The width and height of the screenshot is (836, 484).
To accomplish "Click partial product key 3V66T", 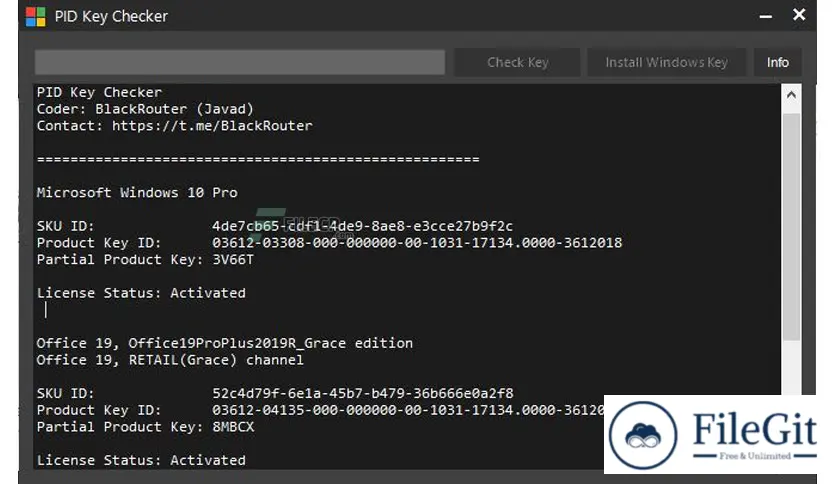I will pos(233,260).
